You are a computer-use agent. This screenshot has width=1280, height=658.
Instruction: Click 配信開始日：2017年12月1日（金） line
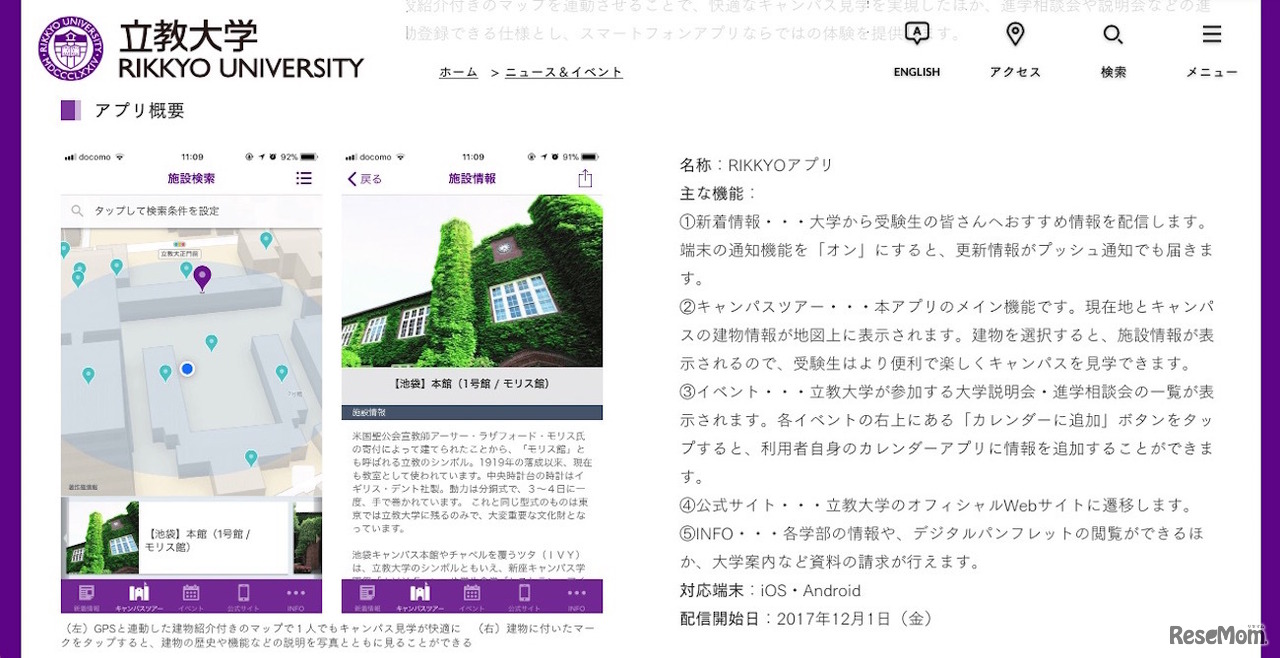click(x=806, y=619)
